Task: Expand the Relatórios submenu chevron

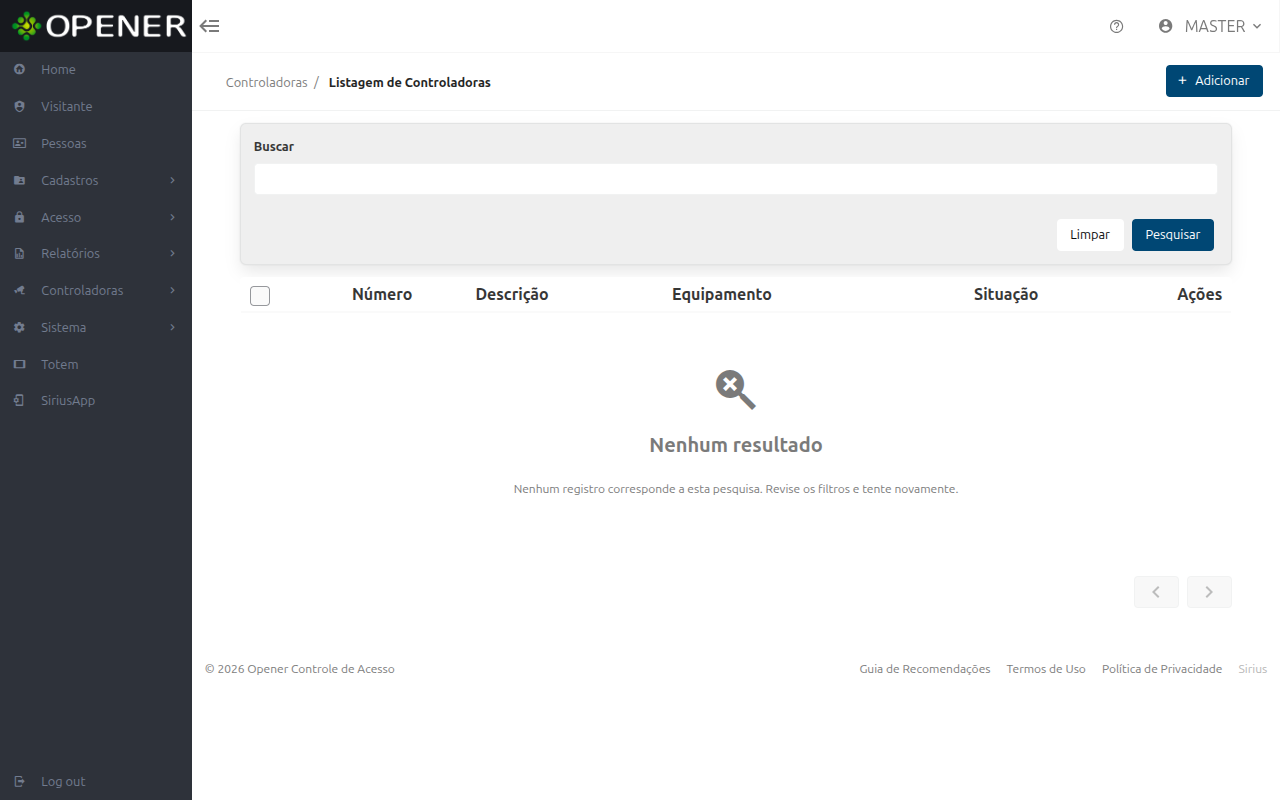Action: pos(173,254)
